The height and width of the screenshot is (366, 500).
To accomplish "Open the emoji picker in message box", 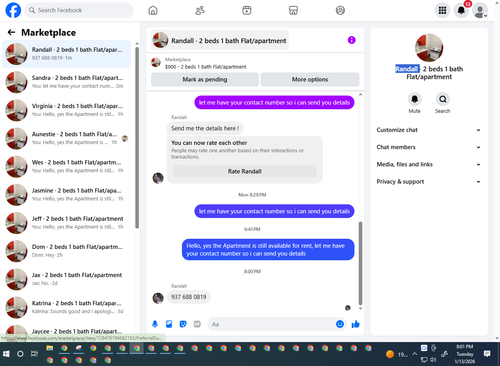I will (x=340, y=324).
